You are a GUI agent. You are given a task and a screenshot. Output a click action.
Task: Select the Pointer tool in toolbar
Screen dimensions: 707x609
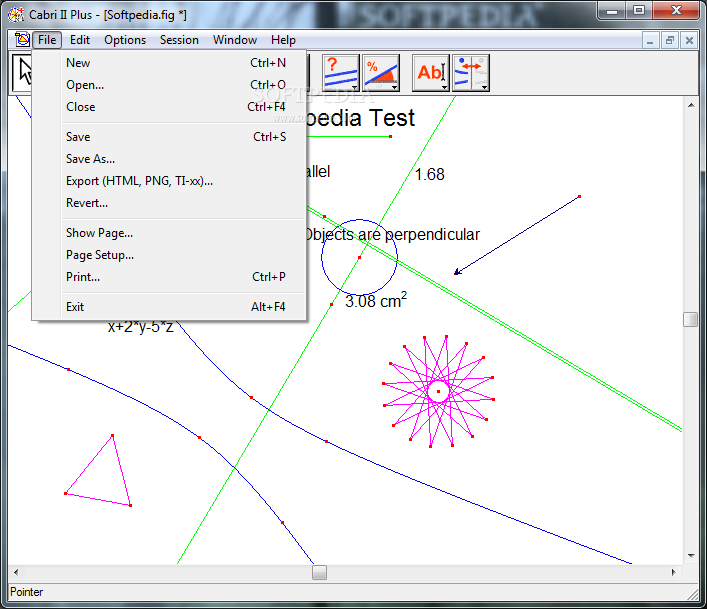(22, 73)
